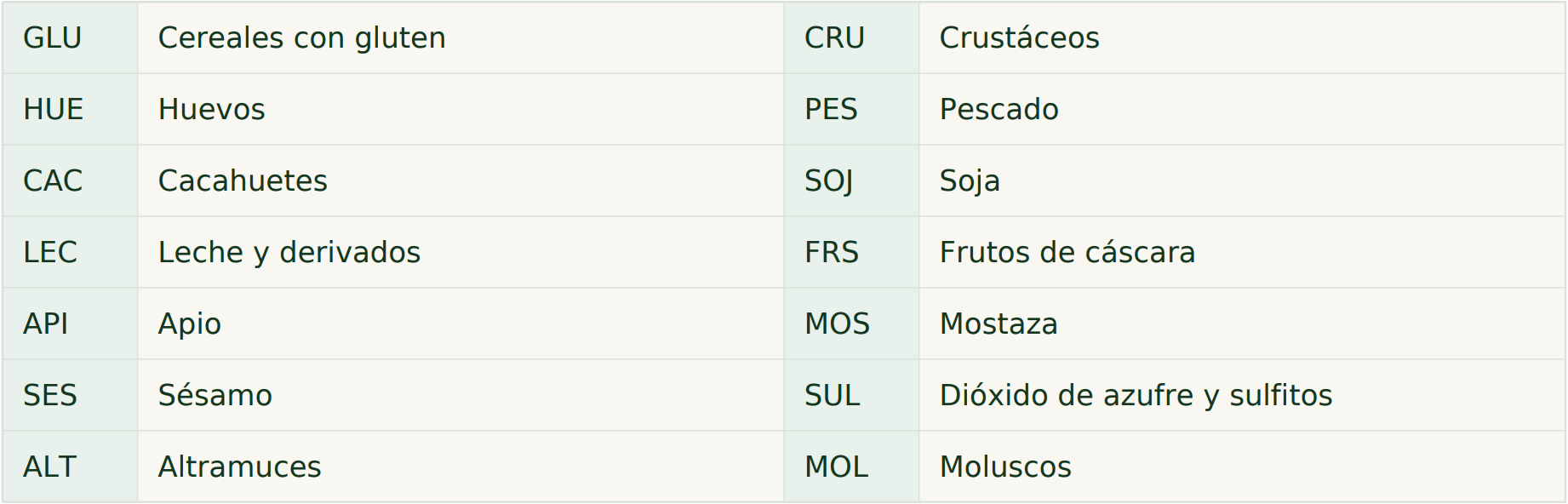
Task: Select the LEC code cell
Action: pyautogui.click(x=70, y=252)
